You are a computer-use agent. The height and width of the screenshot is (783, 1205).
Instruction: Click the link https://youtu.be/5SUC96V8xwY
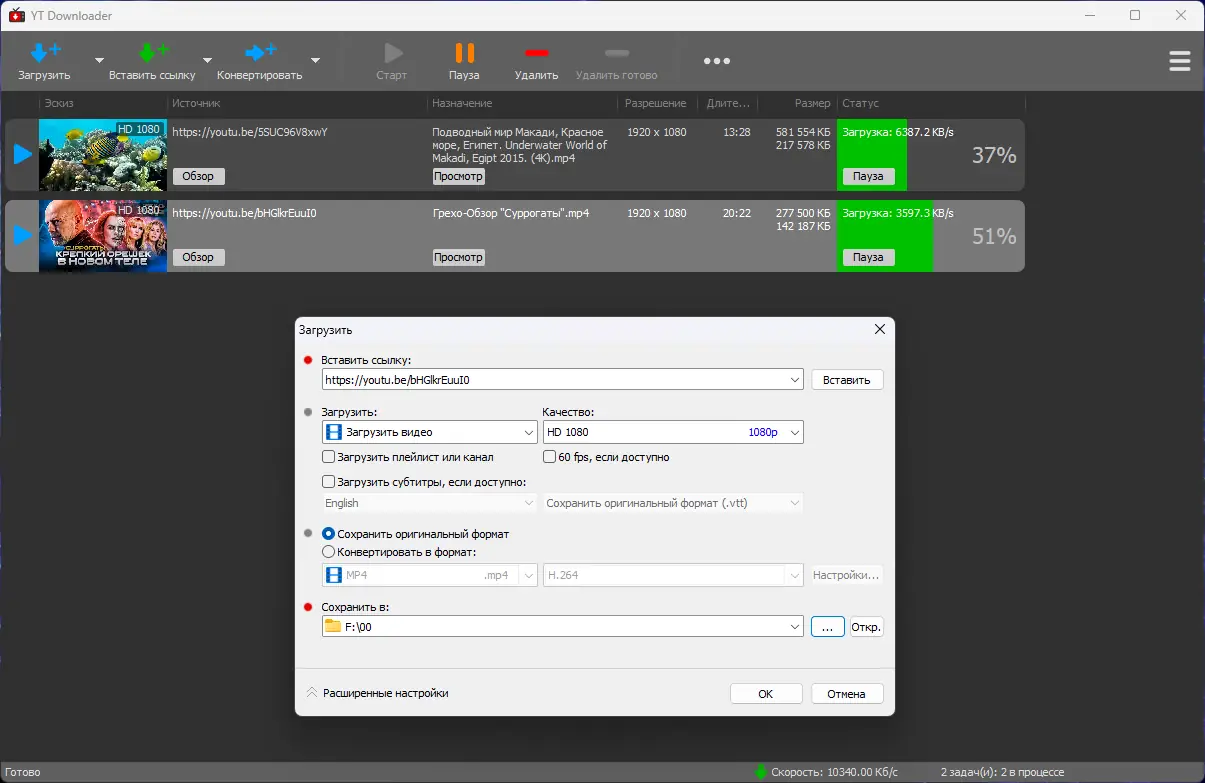(250, 131)
